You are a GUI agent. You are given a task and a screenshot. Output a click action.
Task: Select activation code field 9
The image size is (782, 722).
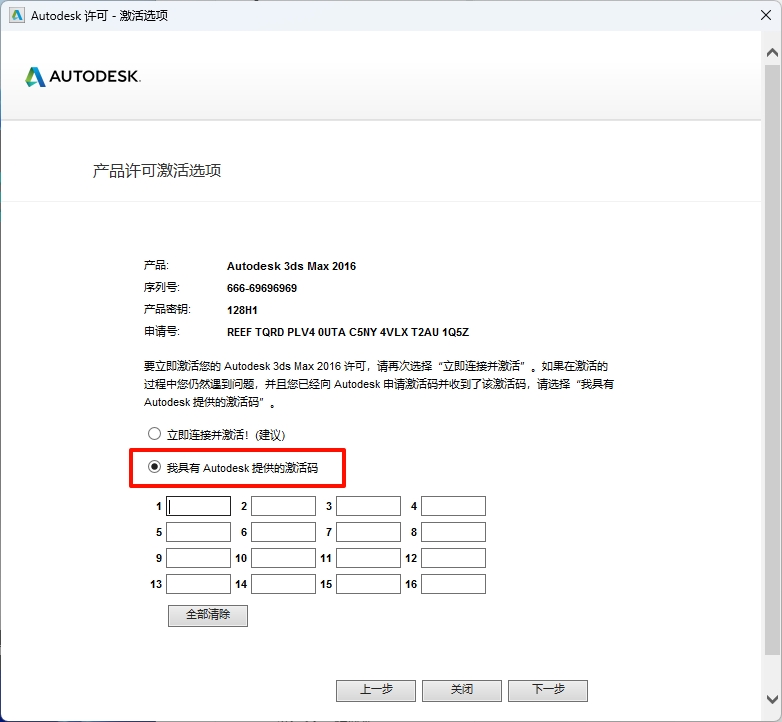click(198, 558)
